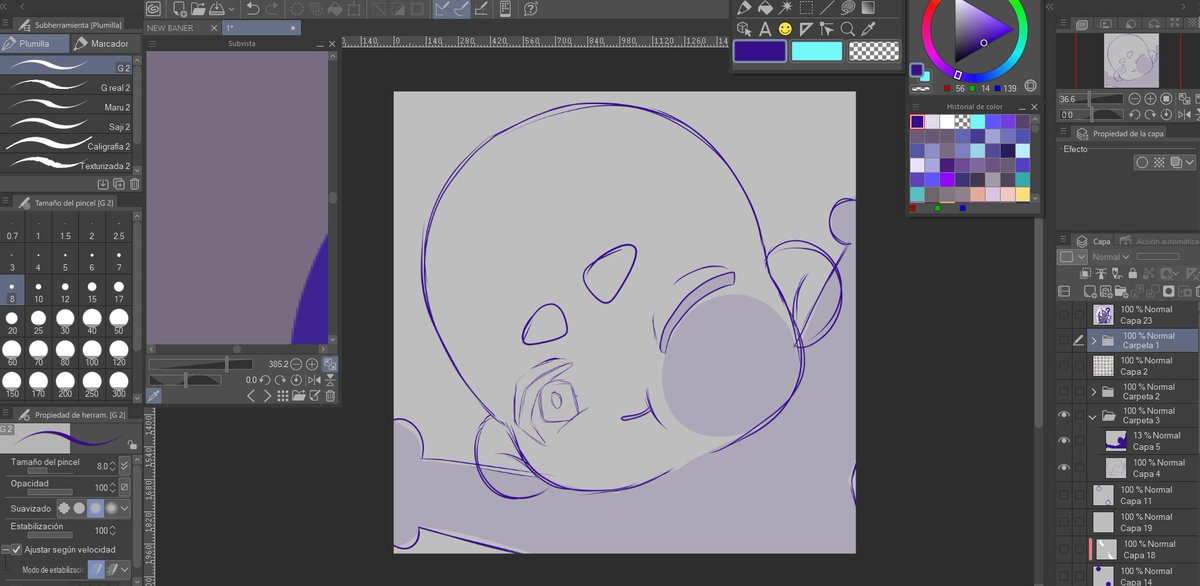
Task: Undo the last action
Action: (252, 9)
